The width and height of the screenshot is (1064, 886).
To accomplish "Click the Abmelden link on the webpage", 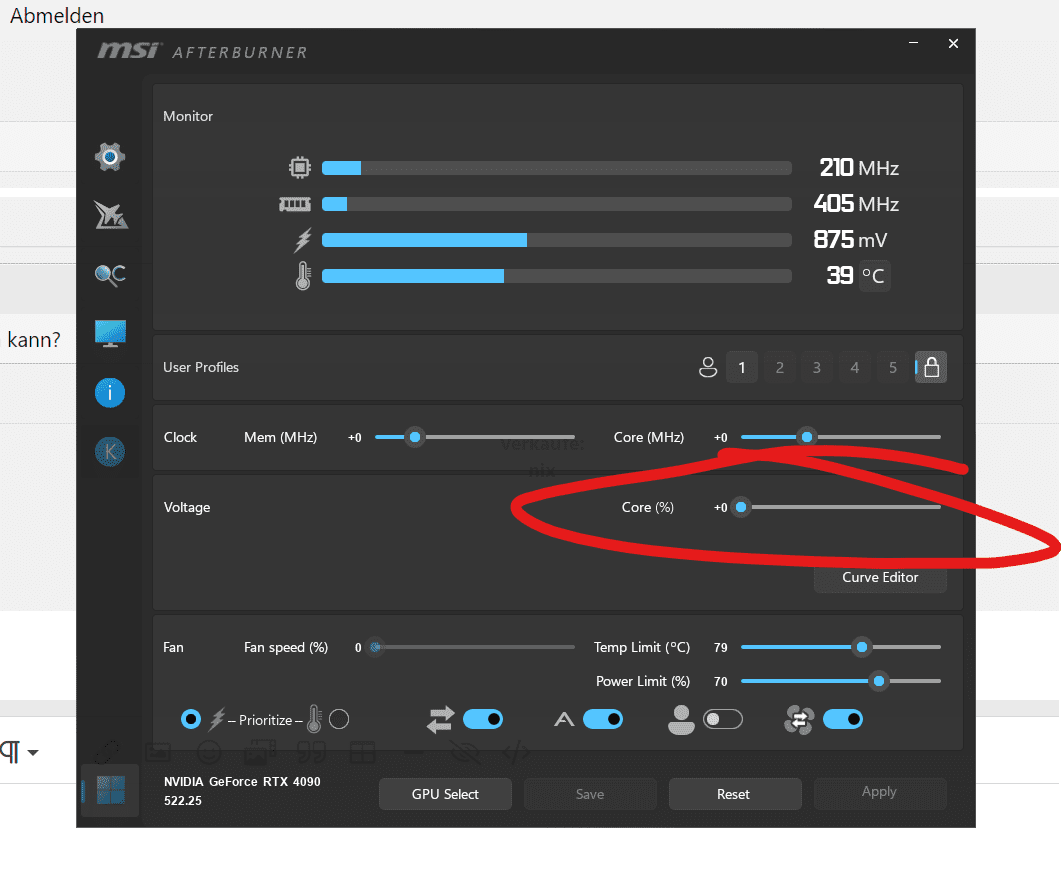I will tap(57, 16).
